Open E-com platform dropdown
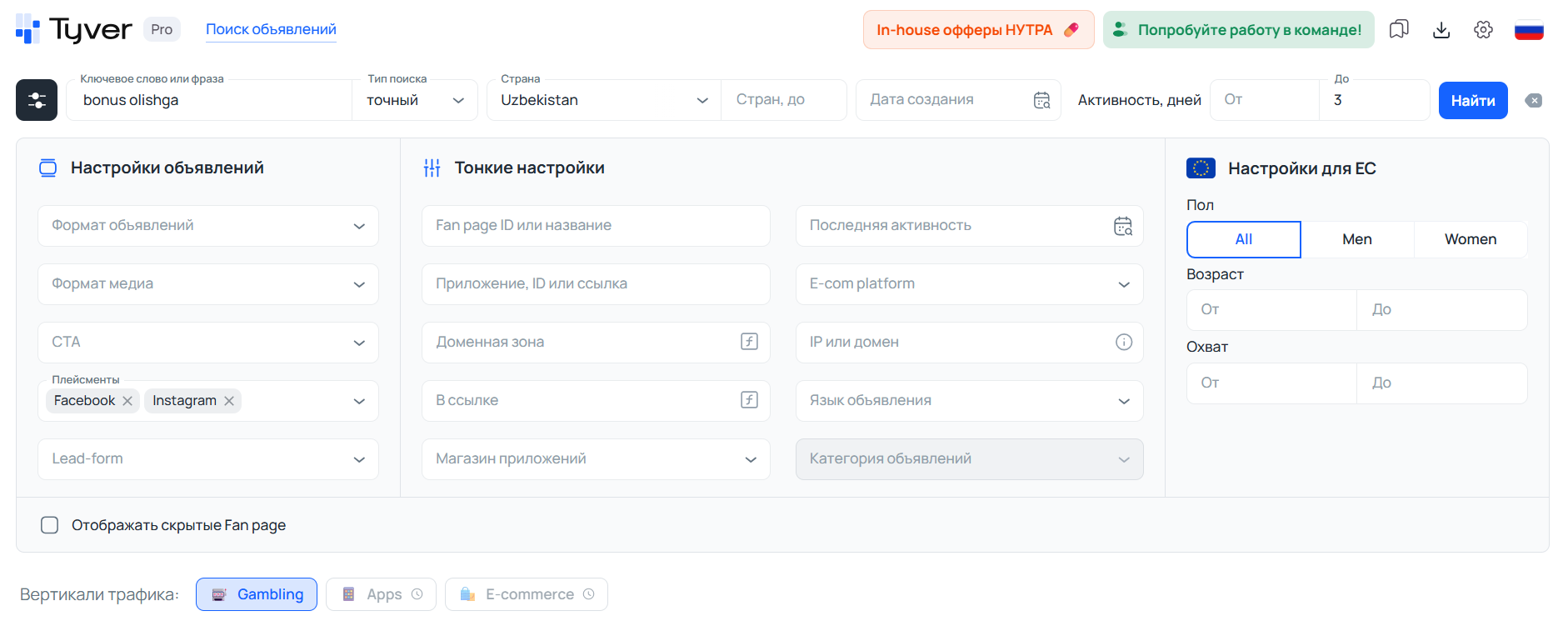Screen dimensions: 1568x626 click(970, 284)
